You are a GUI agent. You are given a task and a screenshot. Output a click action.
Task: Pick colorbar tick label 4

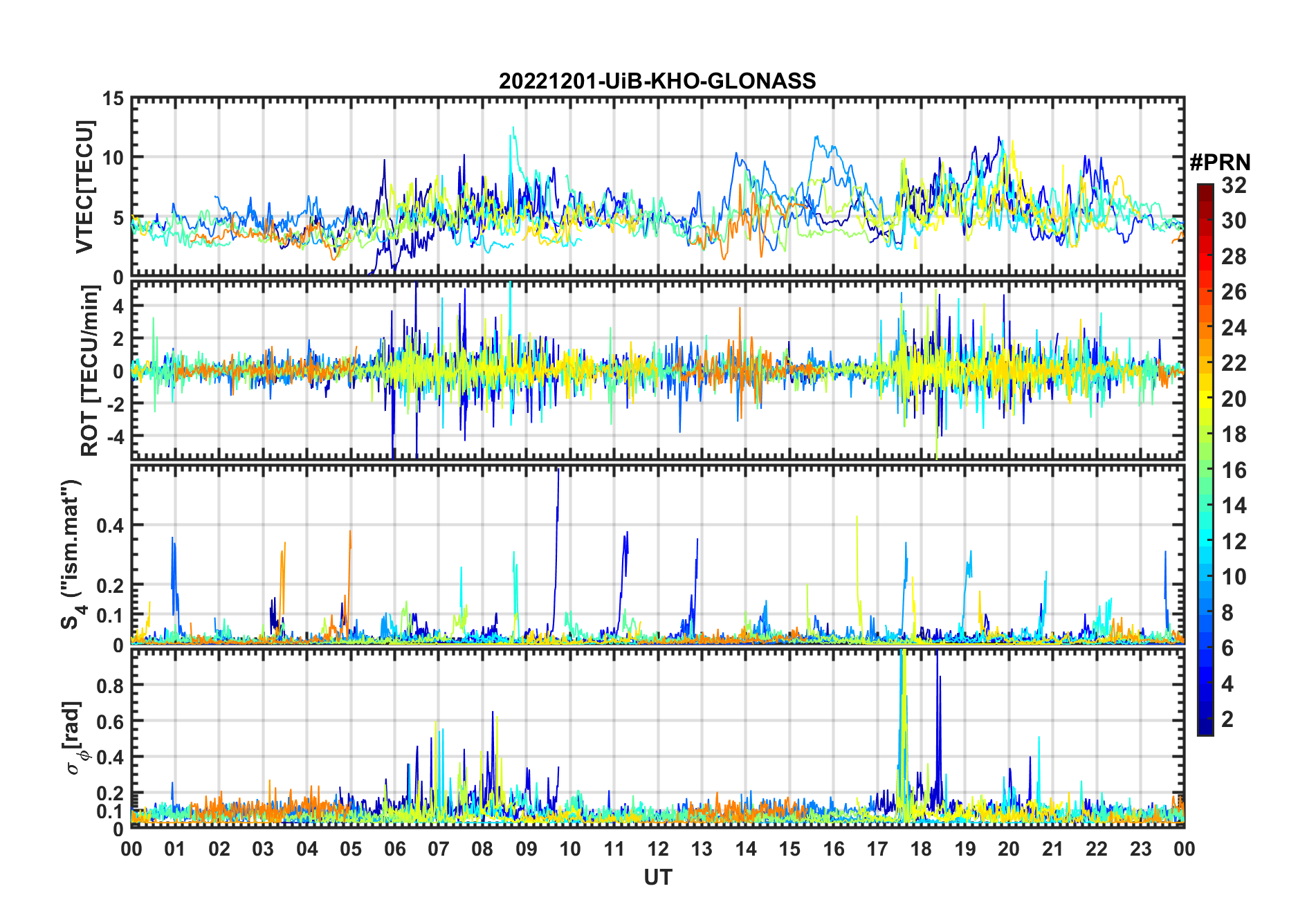point(1227,684)
